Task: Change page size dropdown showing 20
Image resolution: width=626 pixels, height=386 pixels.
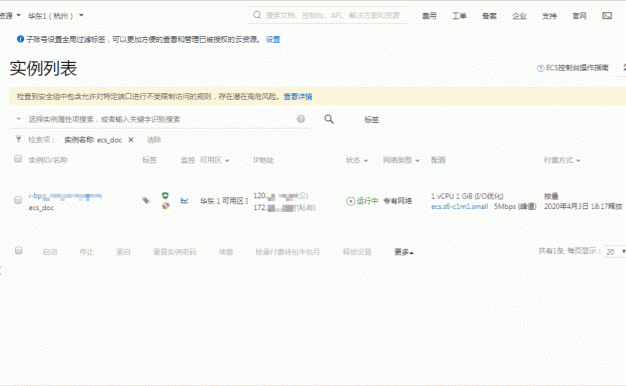Action: 615,252
